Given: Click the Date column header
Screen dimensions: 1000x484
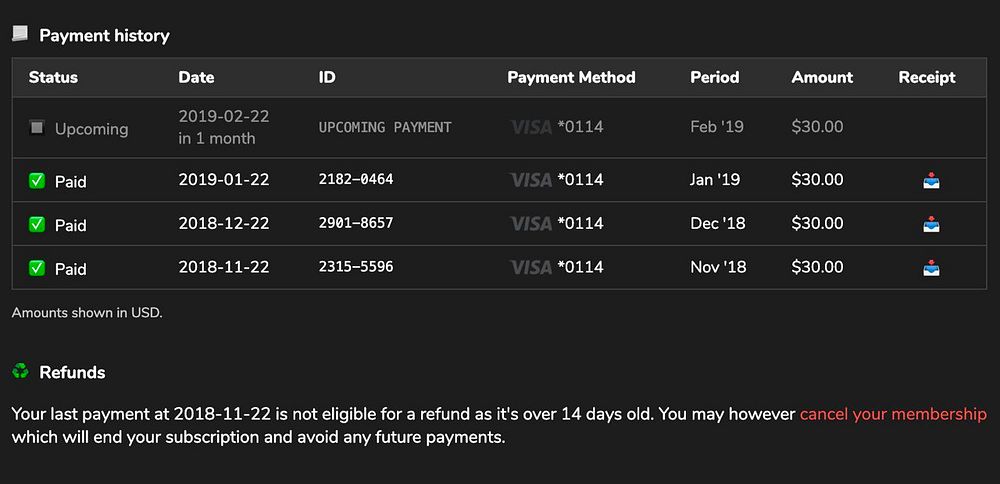Looking at the screenshot, I should [x=196, y=77].
